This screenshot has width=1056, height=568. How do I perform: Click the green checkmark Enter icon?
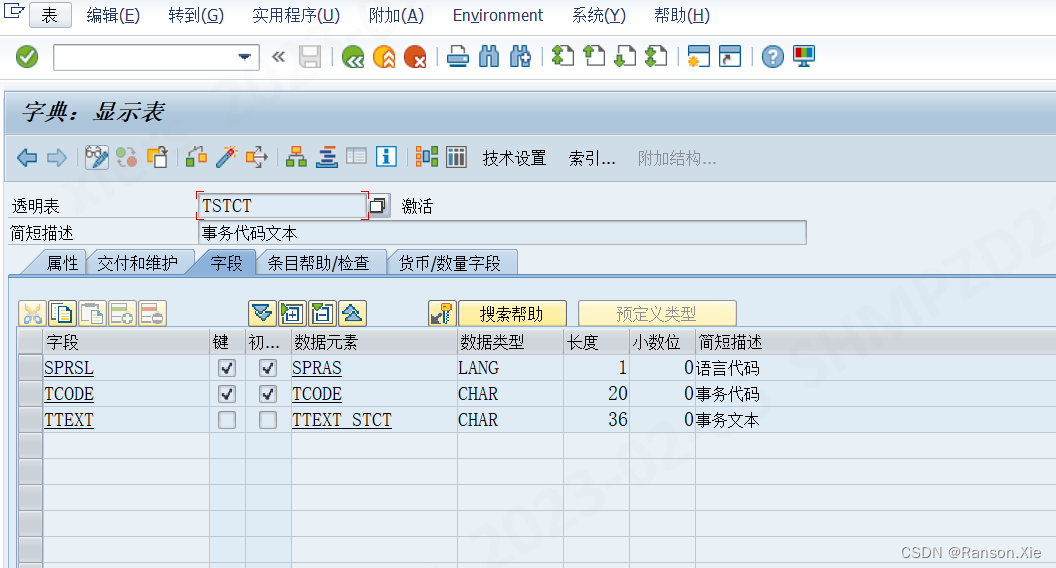pos(27,57)
